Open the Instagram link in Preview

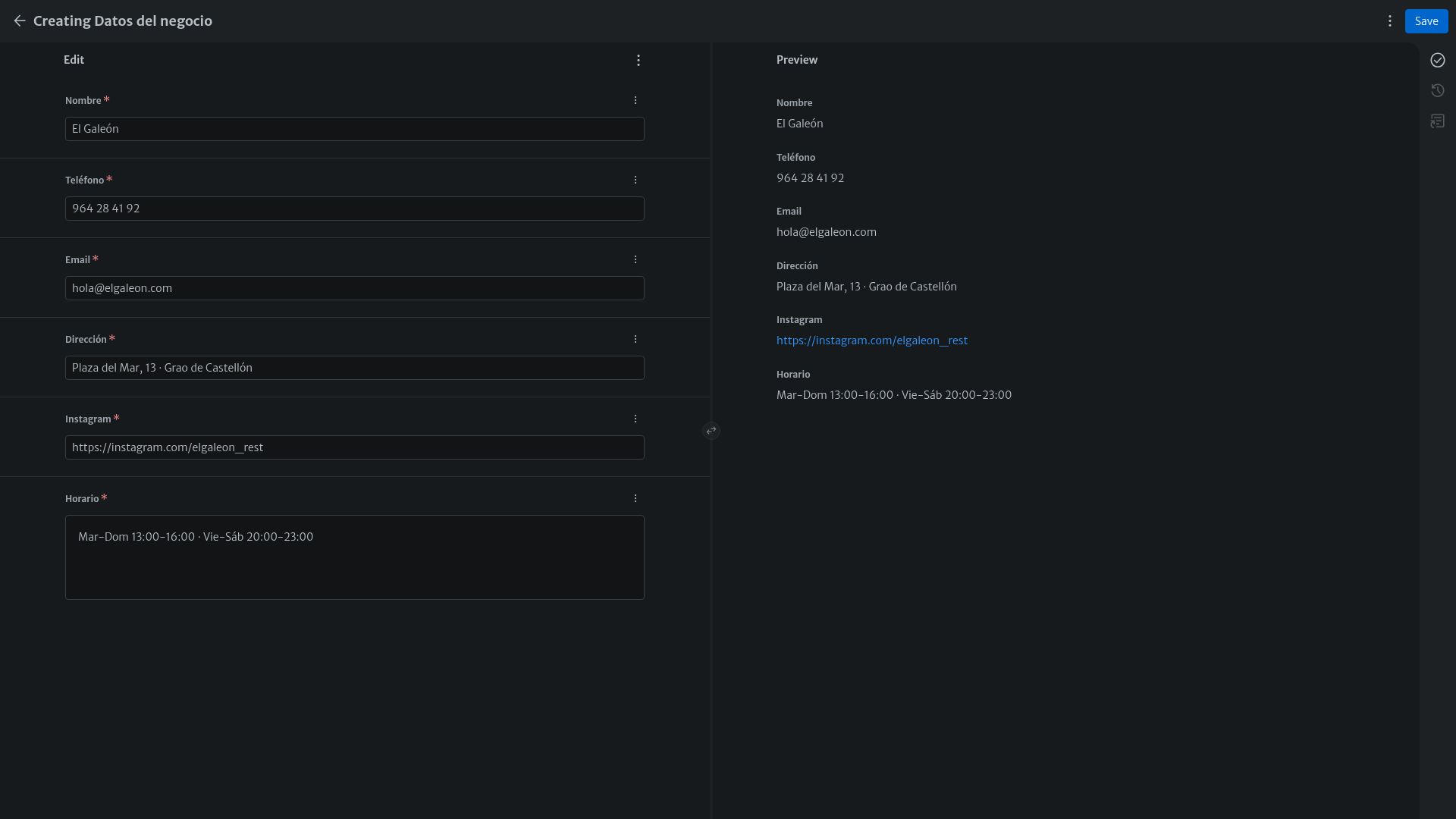(872, 340)
